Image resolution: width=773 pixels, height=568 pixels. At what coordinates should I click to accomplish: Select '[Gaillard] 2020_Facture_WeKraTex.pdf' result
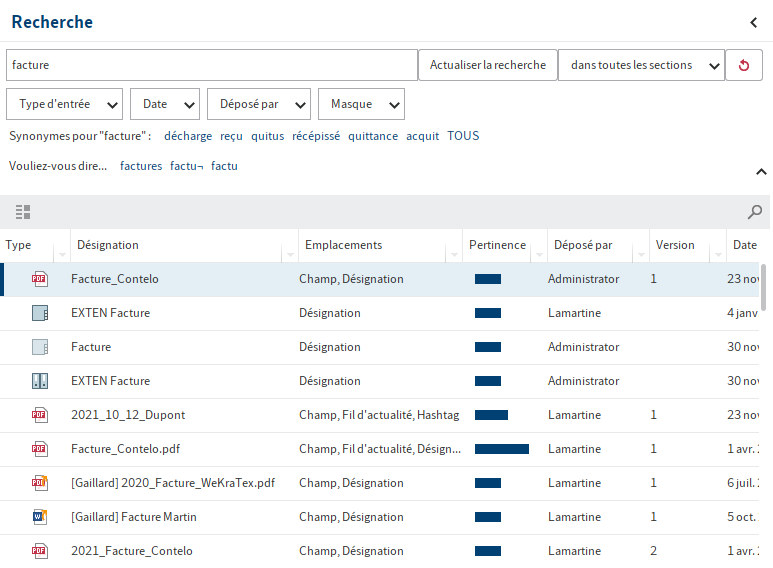[x=380, y=483]
